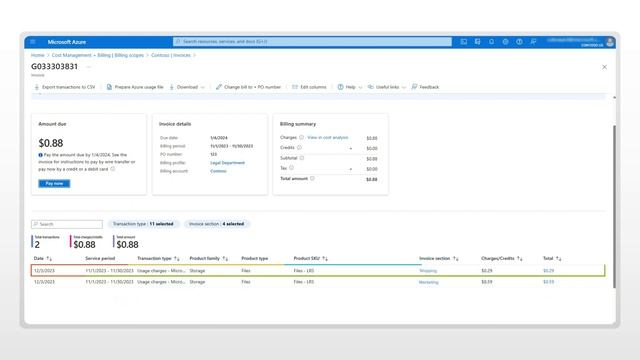
Task: Click the $0.29 total link in the Shipping row
Action: point(549,271)
